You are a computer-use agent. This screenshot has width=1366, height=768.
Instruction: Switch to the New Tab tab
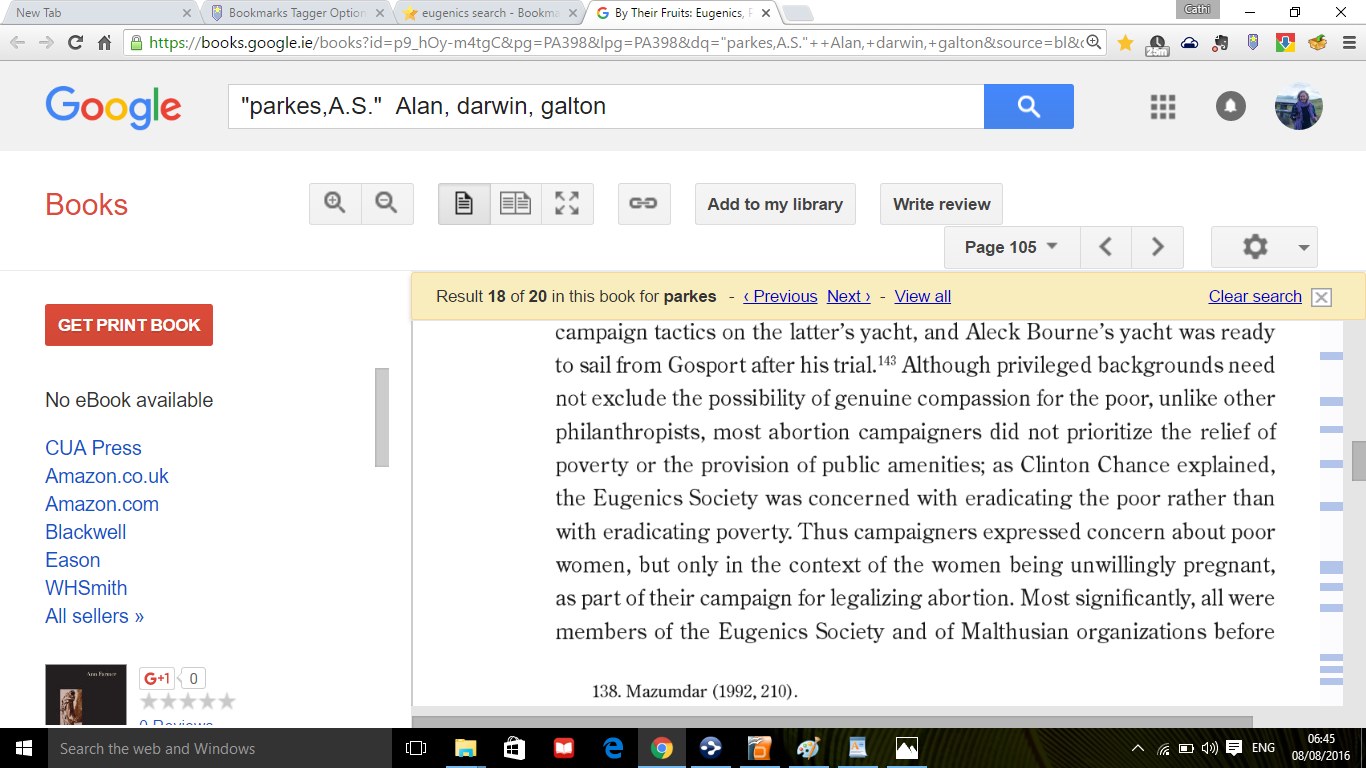coord(100,13)
